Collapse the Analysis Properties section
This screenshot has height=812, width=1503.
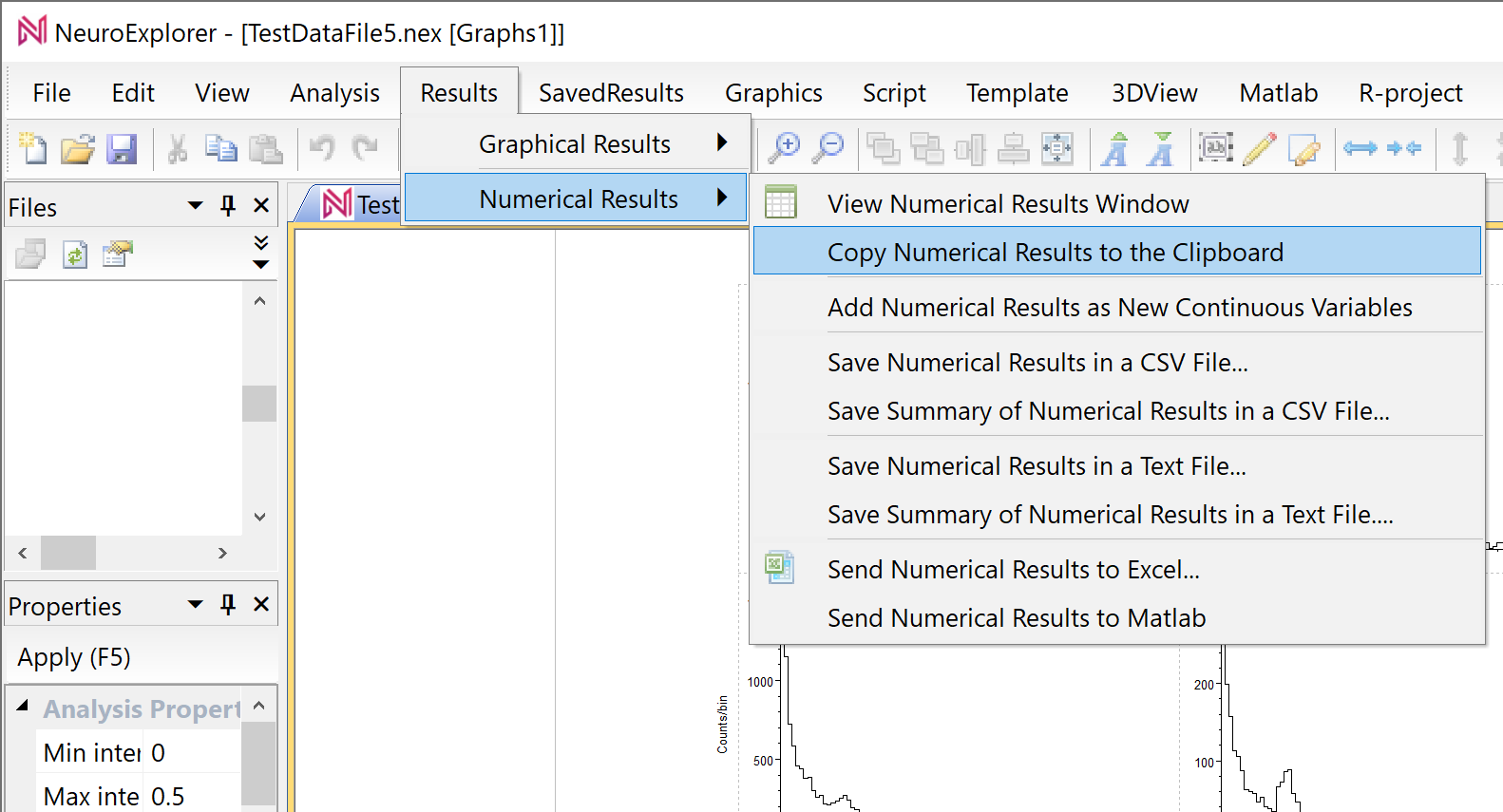click(23, 707)
